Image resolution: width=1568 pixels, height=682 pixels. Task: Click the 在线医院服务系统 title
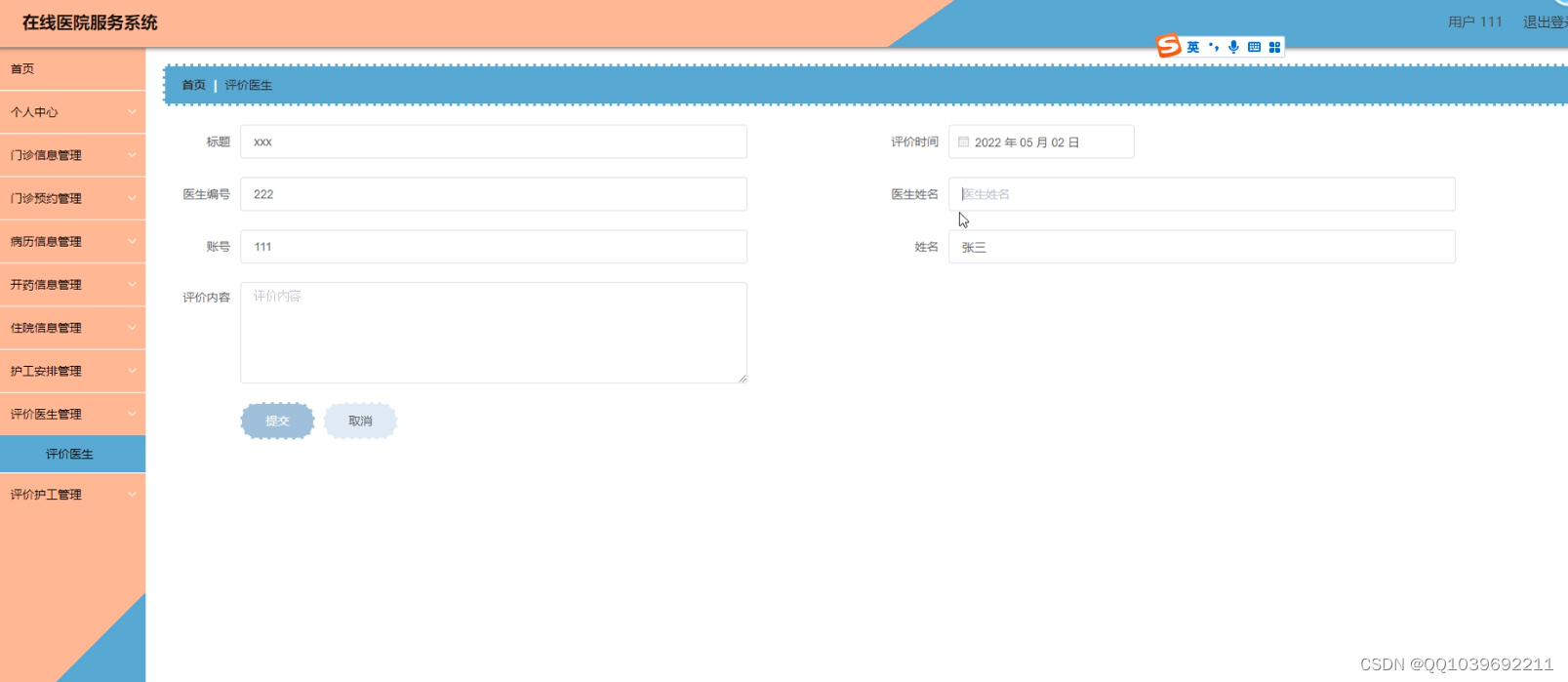[90, 22]
